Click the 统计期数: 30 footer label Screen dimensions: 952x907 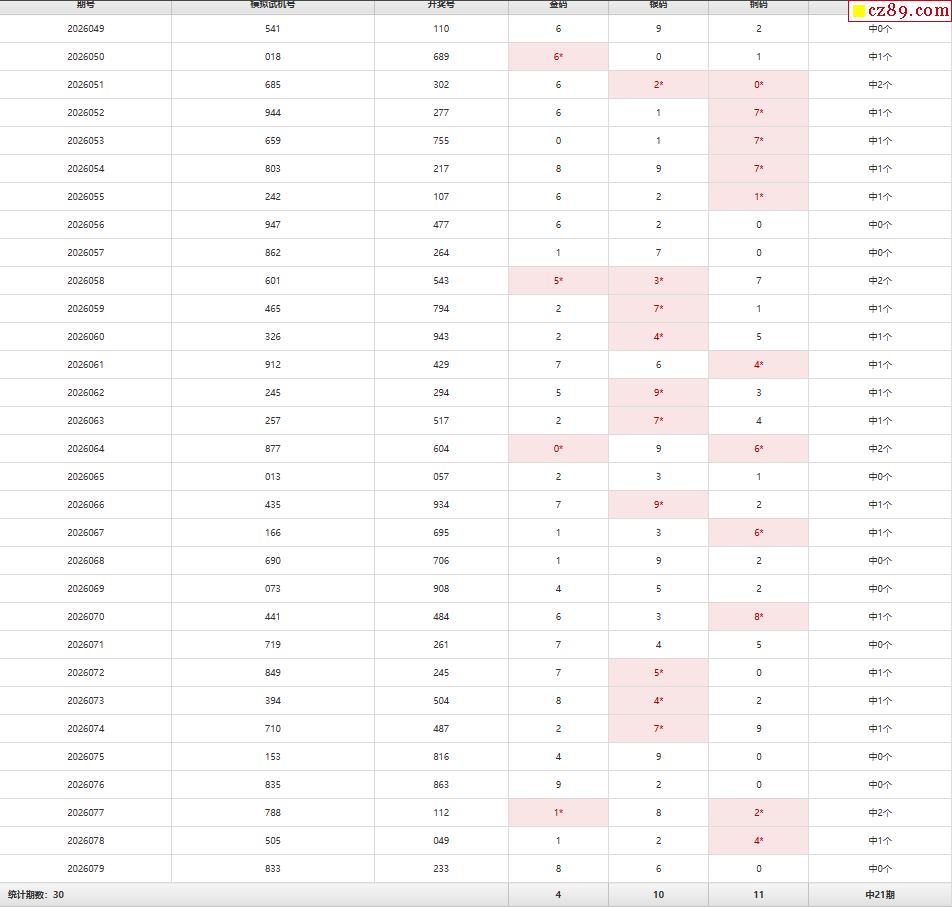[x=36, y=895]
